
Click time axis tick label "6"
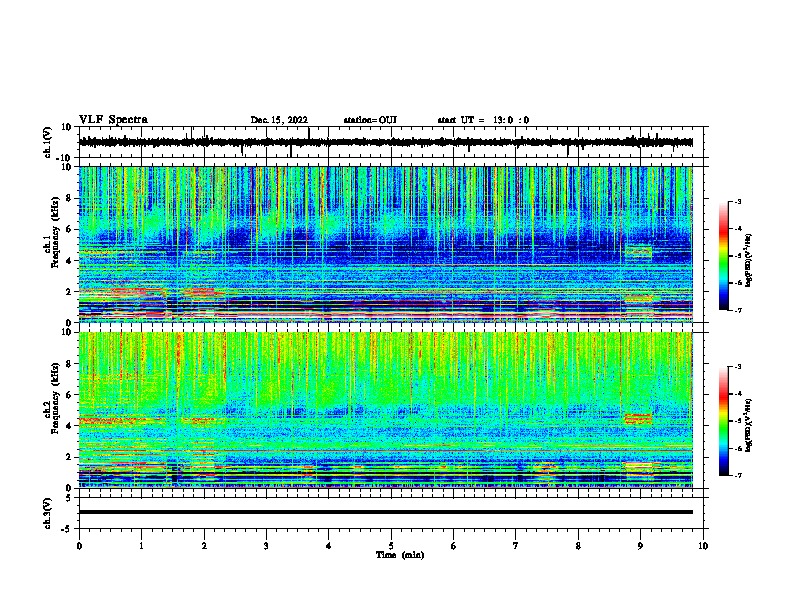453,546
